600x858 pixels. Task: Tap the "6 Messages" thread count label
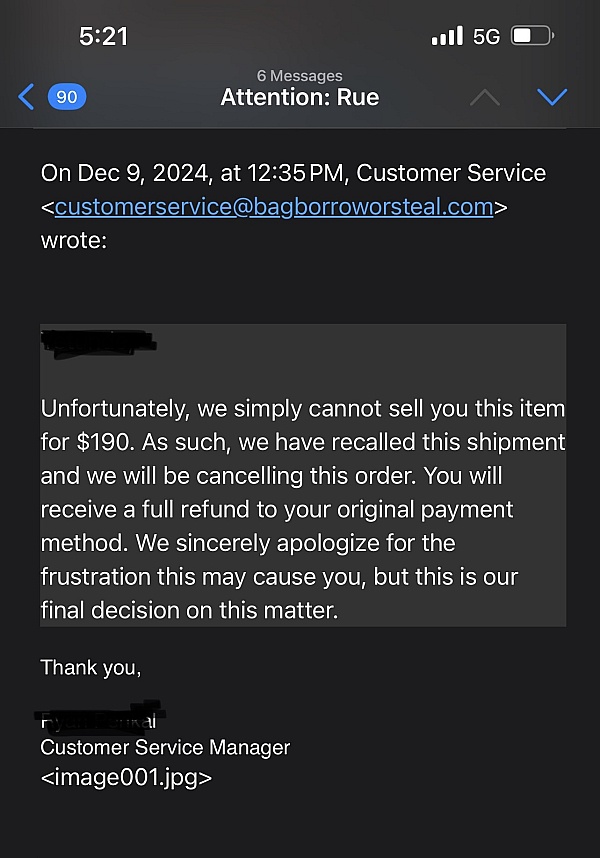(x=300, y=76)
